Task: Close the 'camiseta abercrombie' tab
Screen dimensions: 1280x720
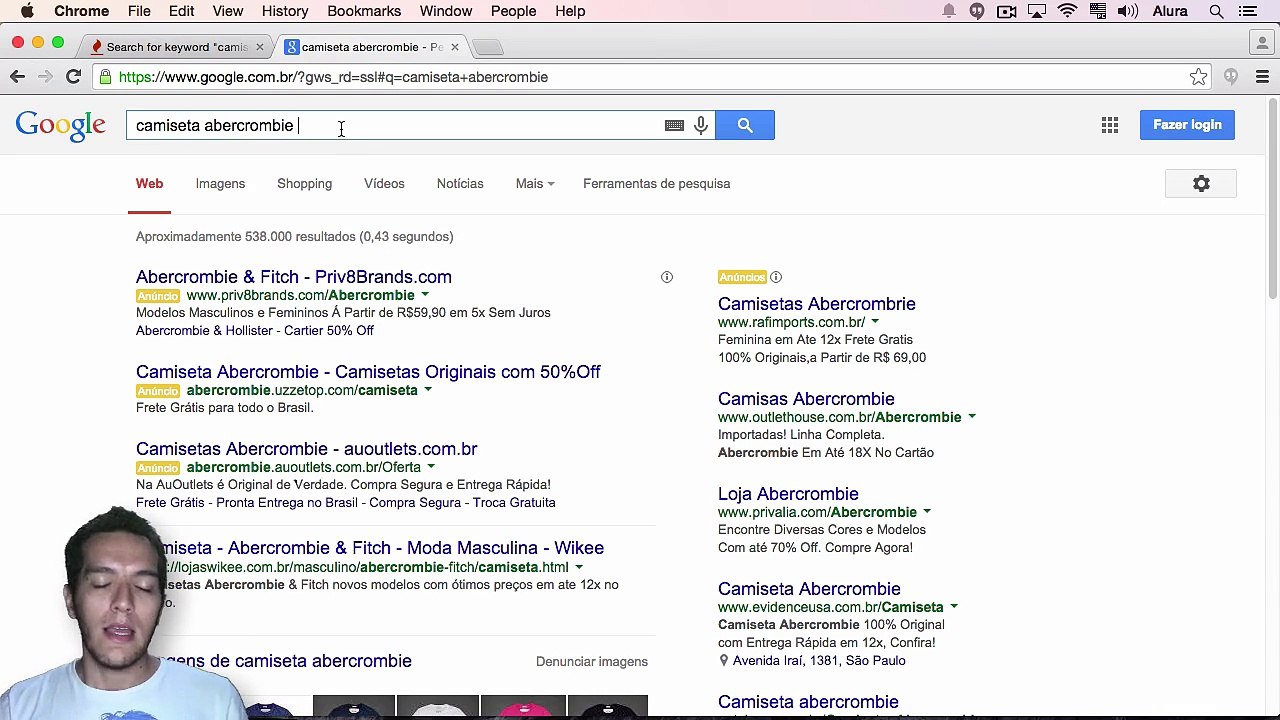Action: coord(455,47)
